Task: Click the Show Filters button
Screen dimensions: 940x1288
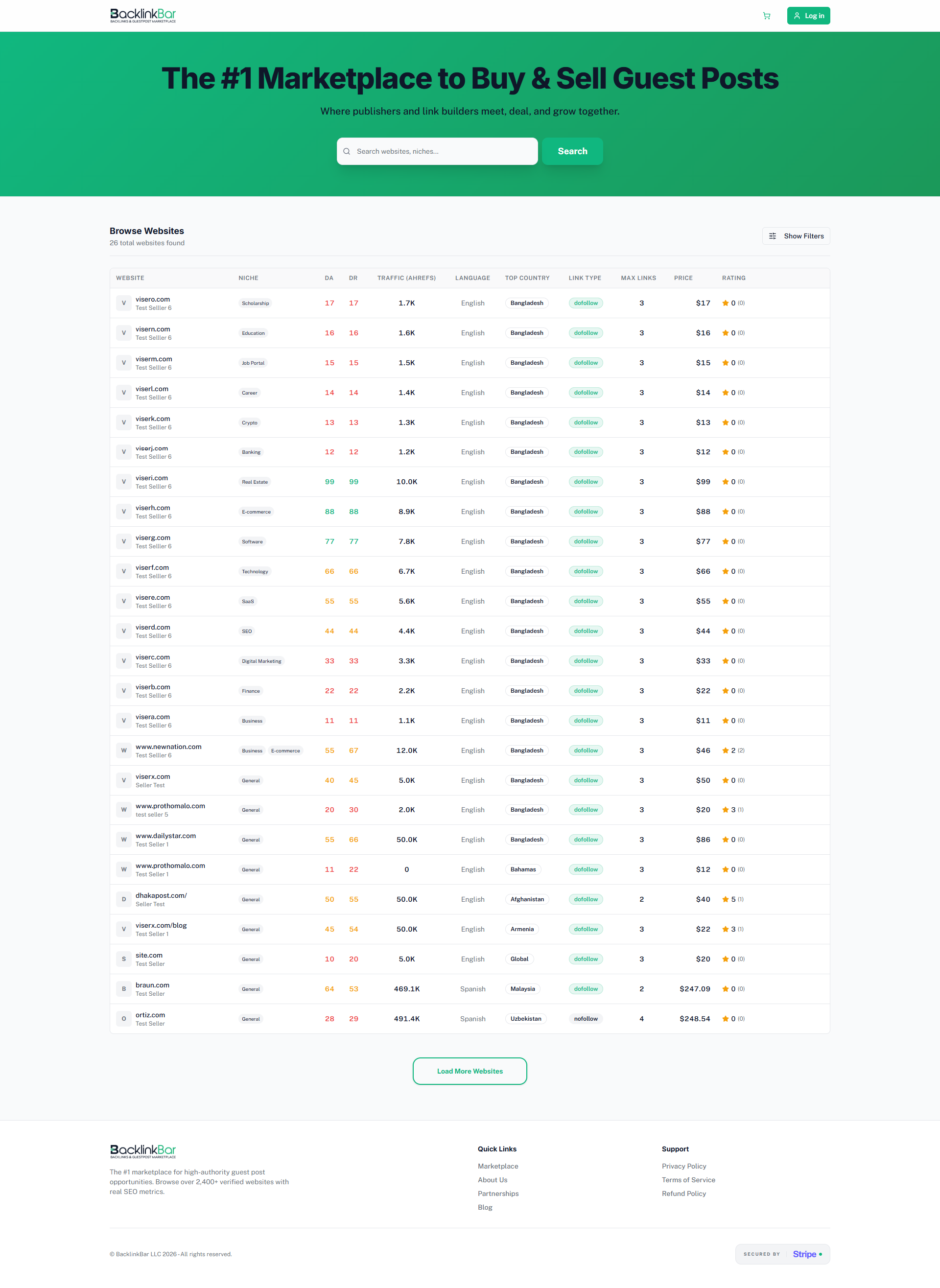Action: click(x=796, y=236)
